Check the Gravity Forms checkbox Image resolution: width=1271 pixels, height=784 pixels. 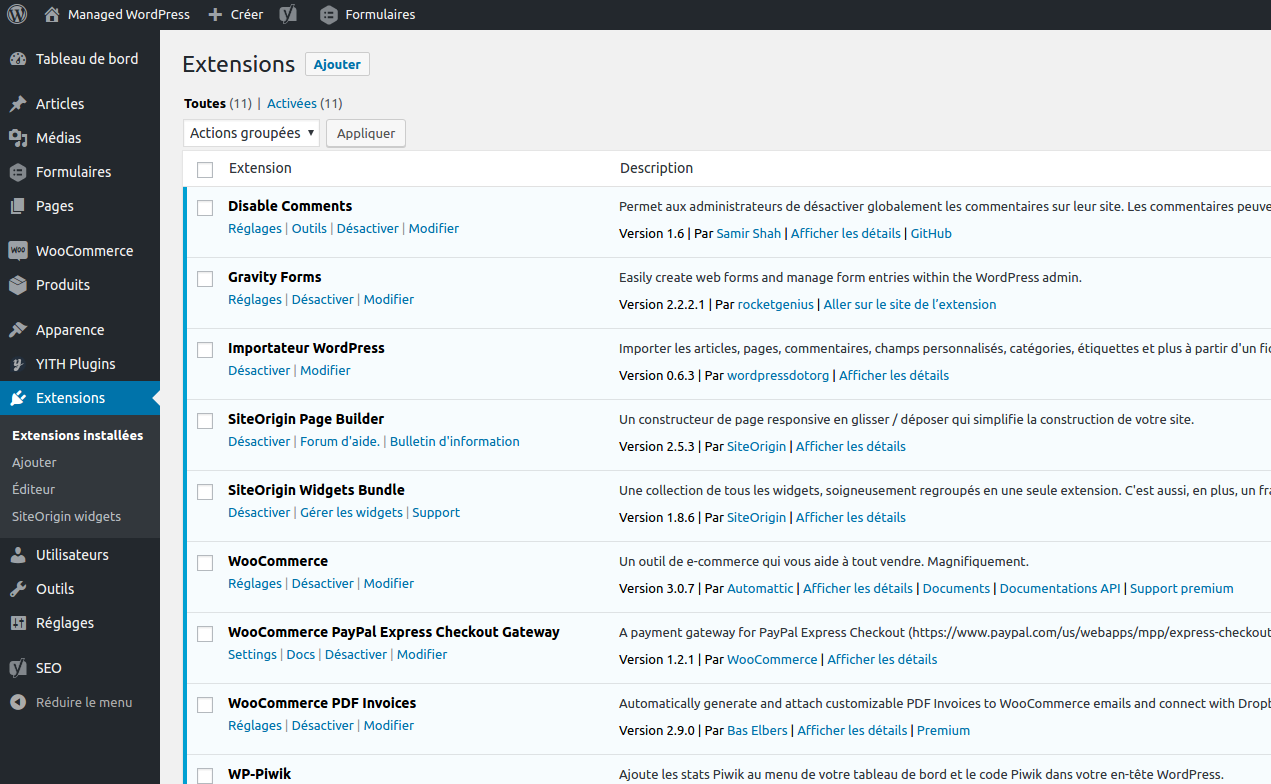[x=205, y=279]
